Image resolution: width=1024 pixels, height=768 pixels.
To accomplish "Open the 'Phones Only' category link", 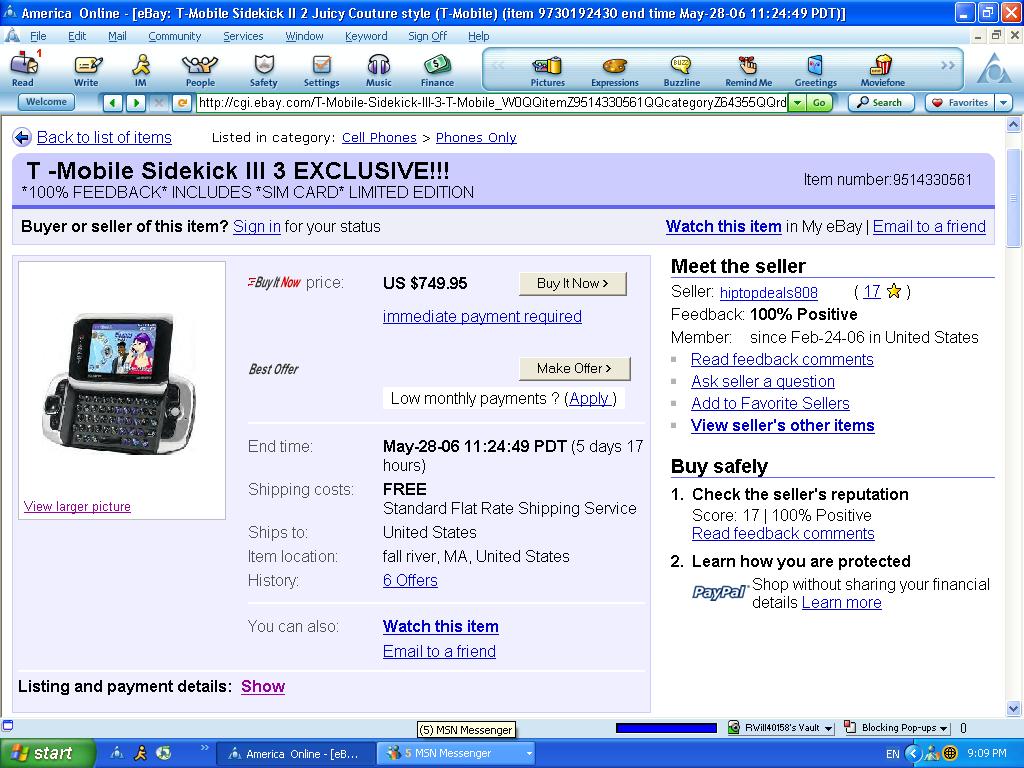I will pos(476,137).
